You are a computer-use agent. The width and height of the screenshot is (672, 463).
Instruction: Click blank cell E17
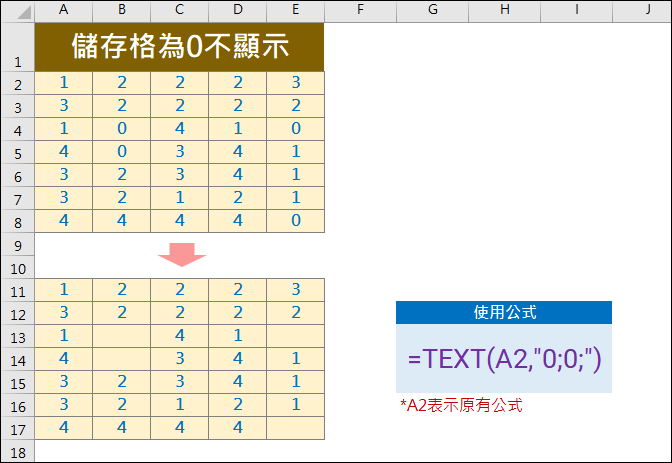coord(295,428)
